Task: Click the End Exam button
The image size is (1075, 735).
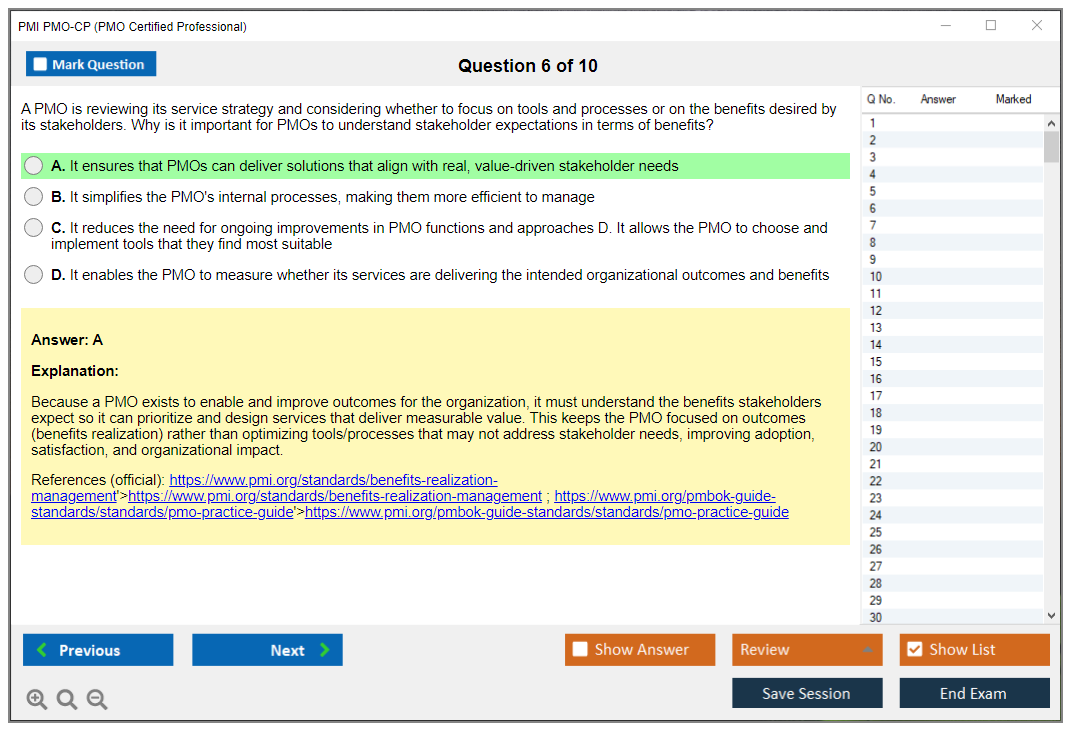Action: (x=974, y=692)
